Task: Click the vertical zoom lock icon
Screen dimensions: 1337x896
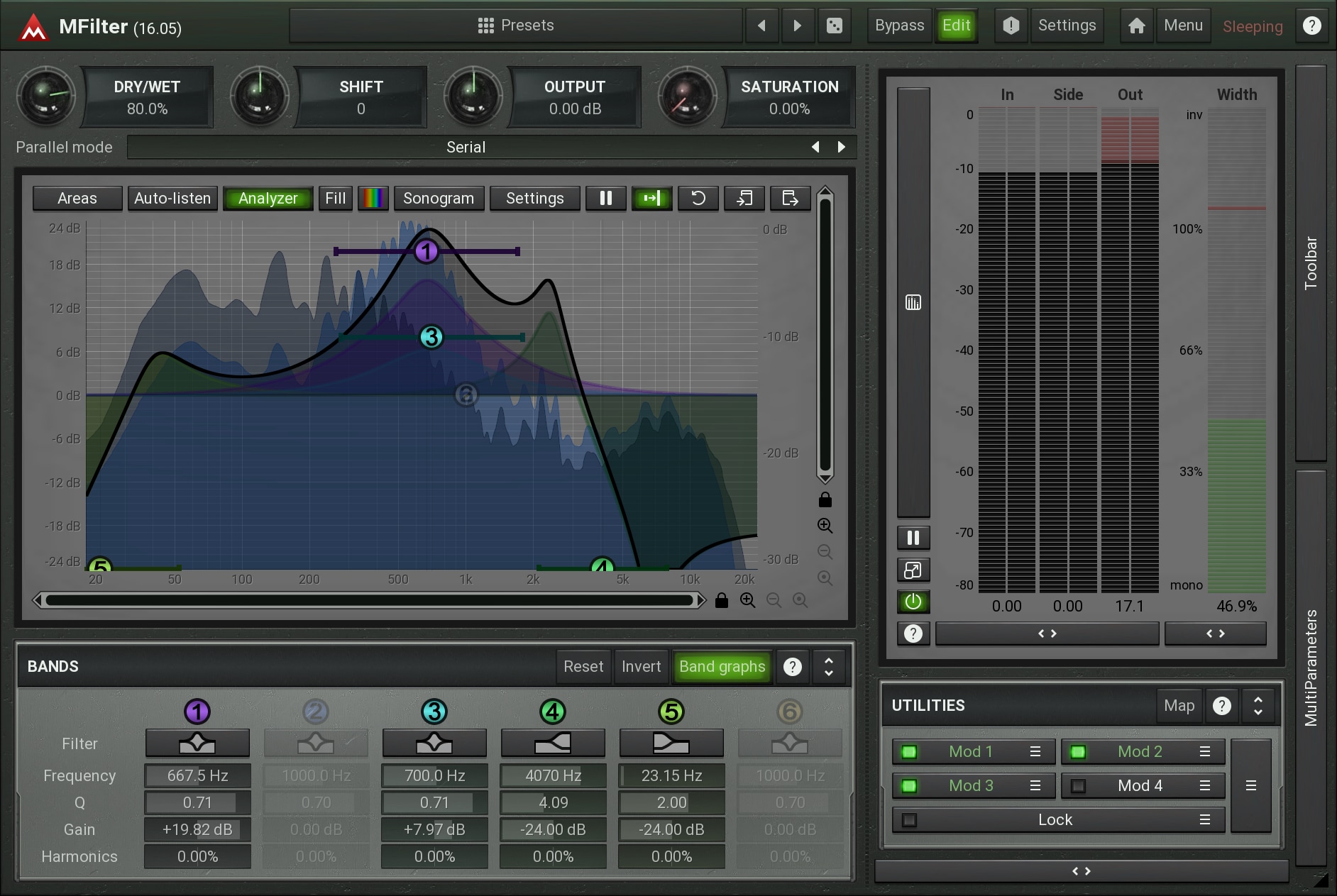Action: point(825,500)
